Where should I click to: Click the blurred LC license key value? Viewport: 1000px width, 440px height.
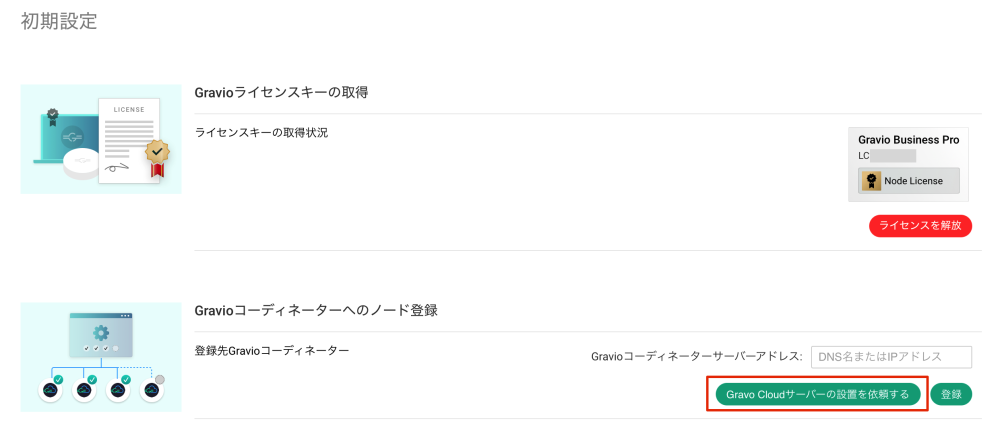pyautogui.click(x=893, y=156)
